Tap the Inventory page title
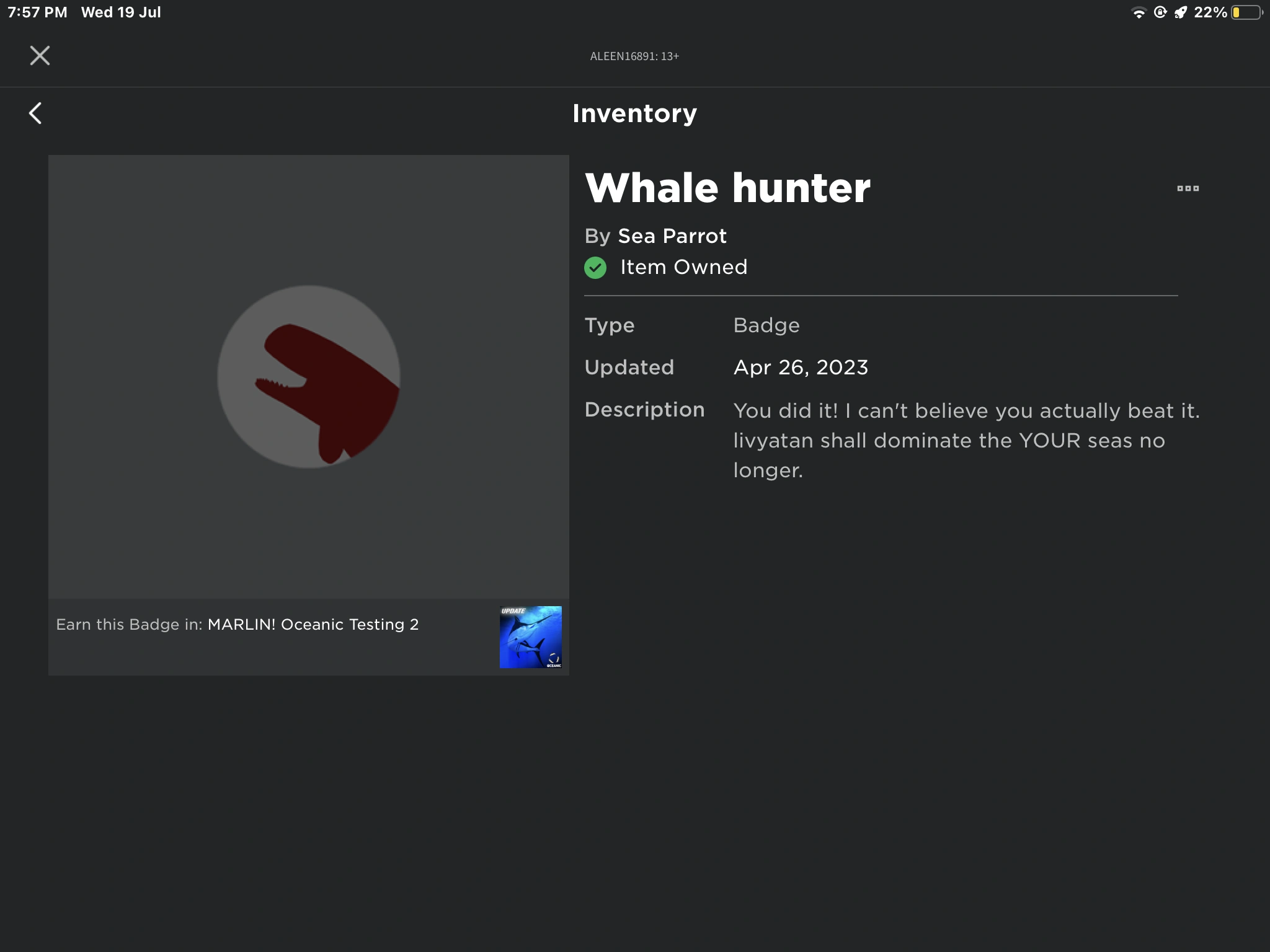1270x952 pixels. click(x=634, y=113)
